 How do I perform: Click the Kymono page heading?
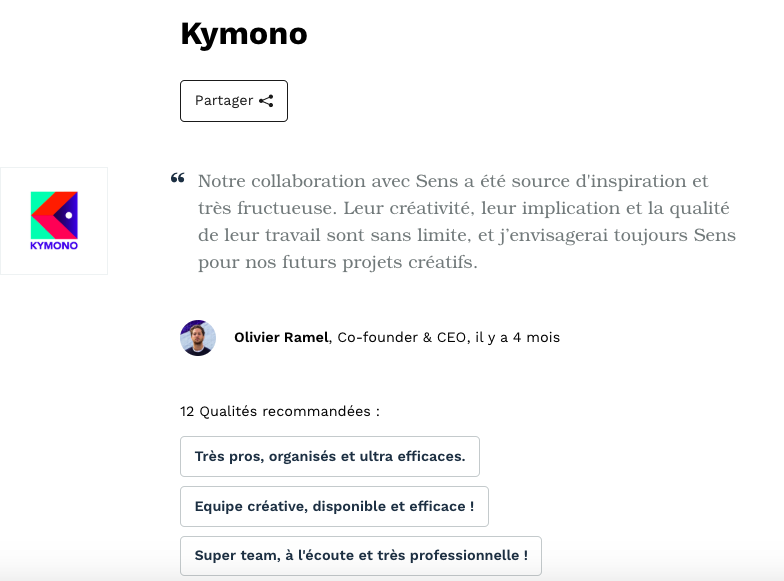point(243,34)
